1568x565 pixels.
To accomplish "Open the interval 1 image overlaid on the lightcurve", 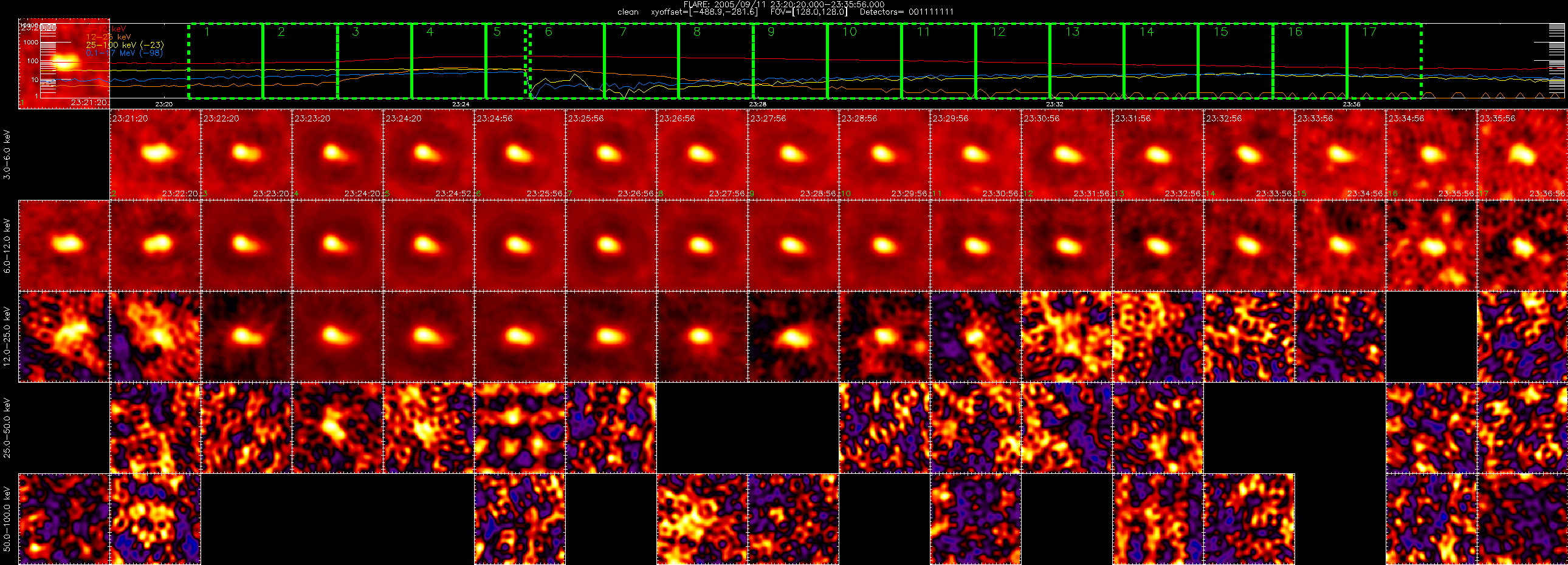I will pos(64,63).
